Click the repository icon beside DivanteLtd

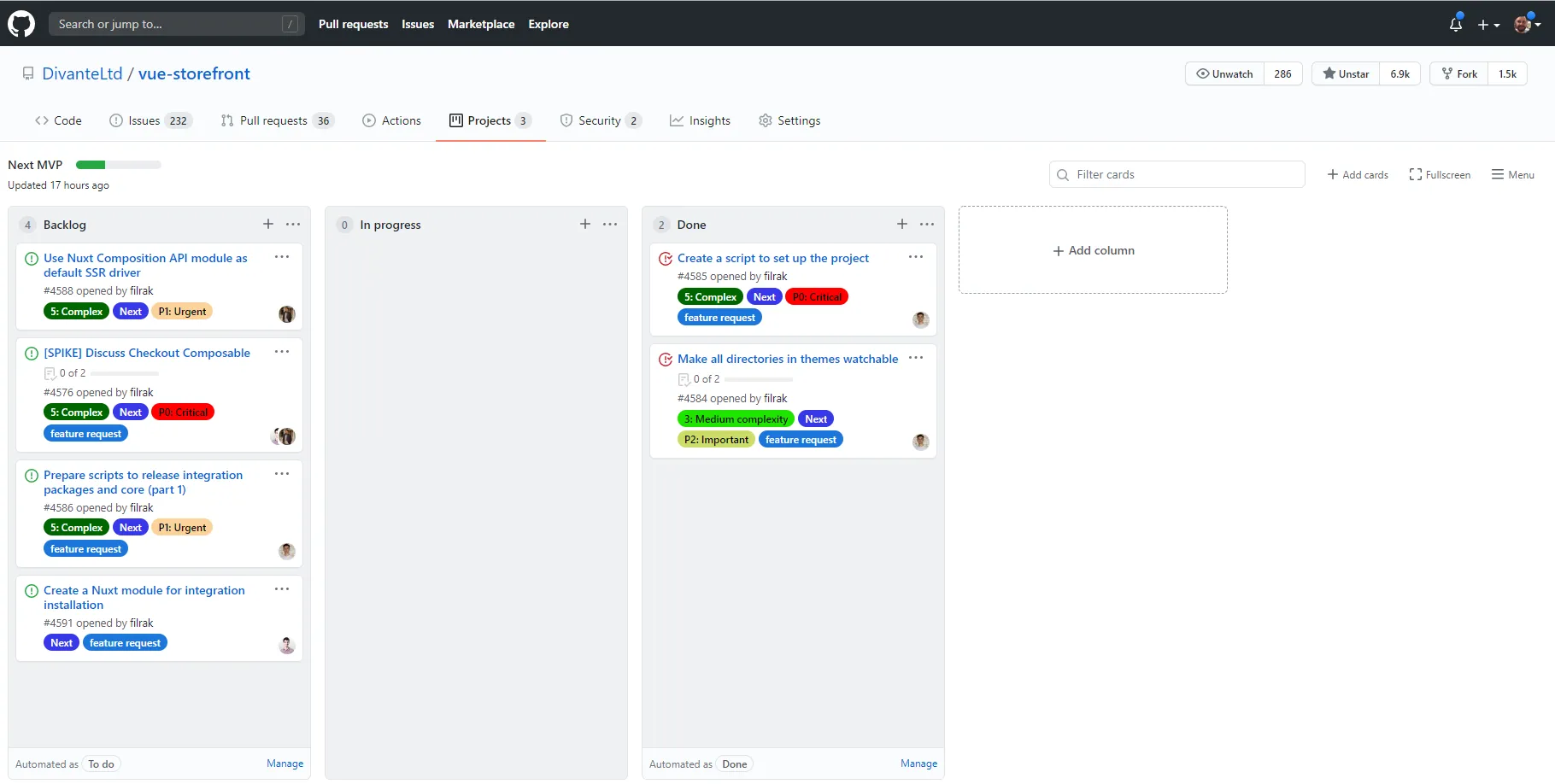tap(28, 73)
